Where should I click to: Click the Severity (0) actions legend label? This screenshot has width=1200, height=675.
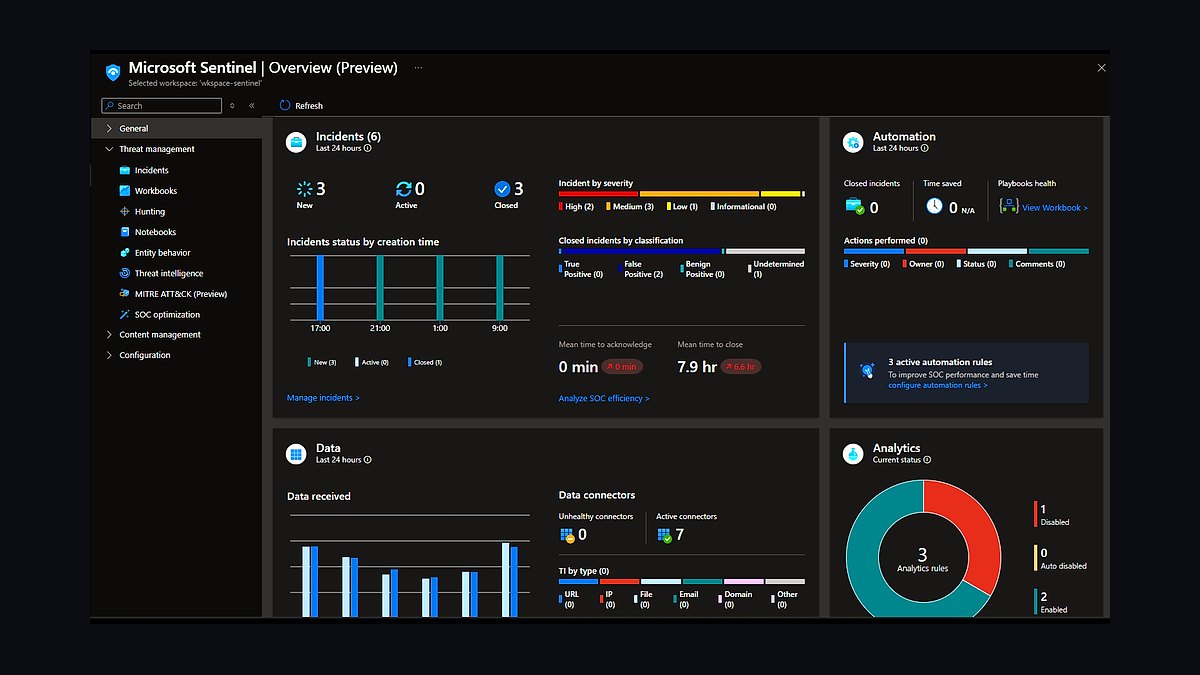(870, 264)
